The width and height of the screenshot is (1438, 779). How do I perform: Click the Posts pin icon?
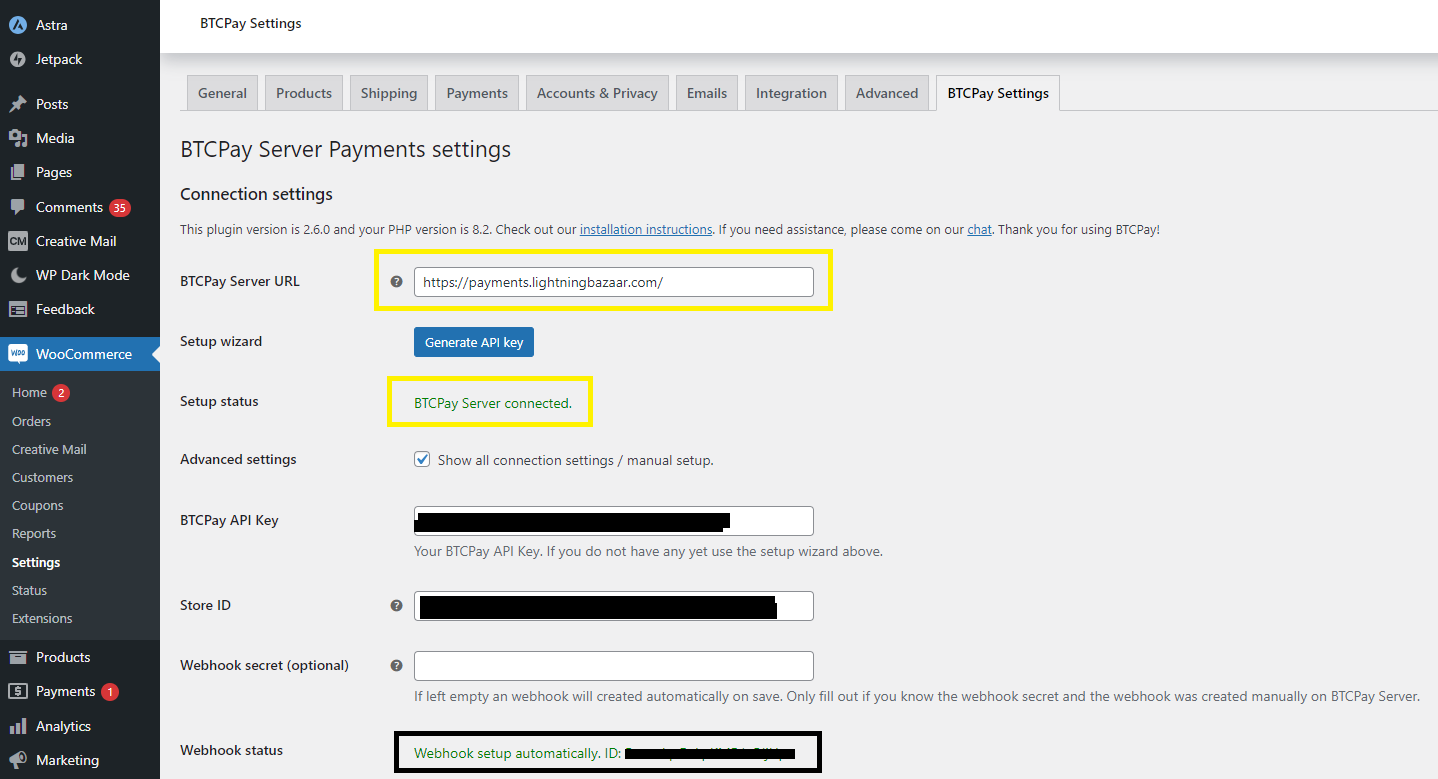pyautogui.click(x=17, y=104)
